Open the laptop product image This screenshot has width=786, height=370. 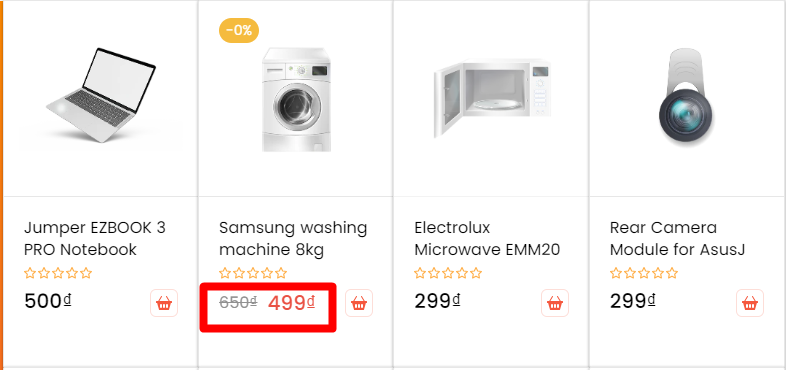pos(102,95)
